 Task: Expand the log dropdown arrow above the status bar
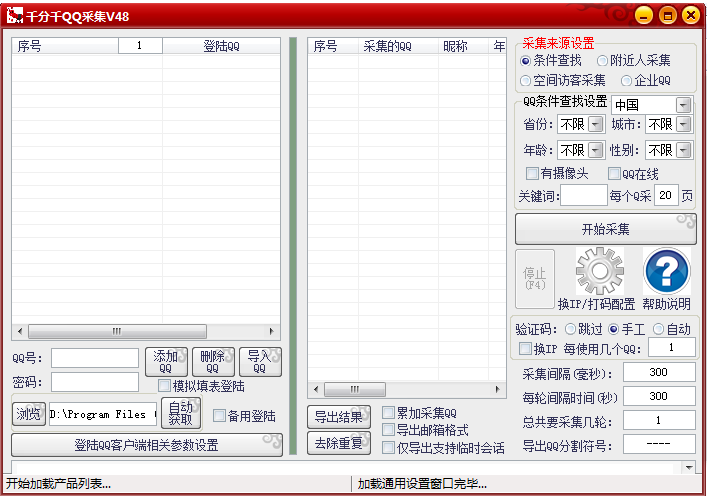(689, 468)
